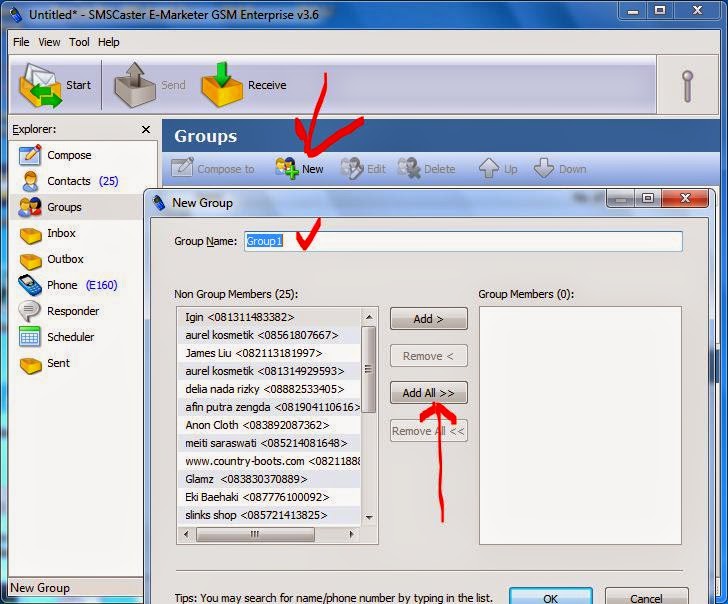
Task: Select meiti saraswati contact
Action: [x=269, y=443]
